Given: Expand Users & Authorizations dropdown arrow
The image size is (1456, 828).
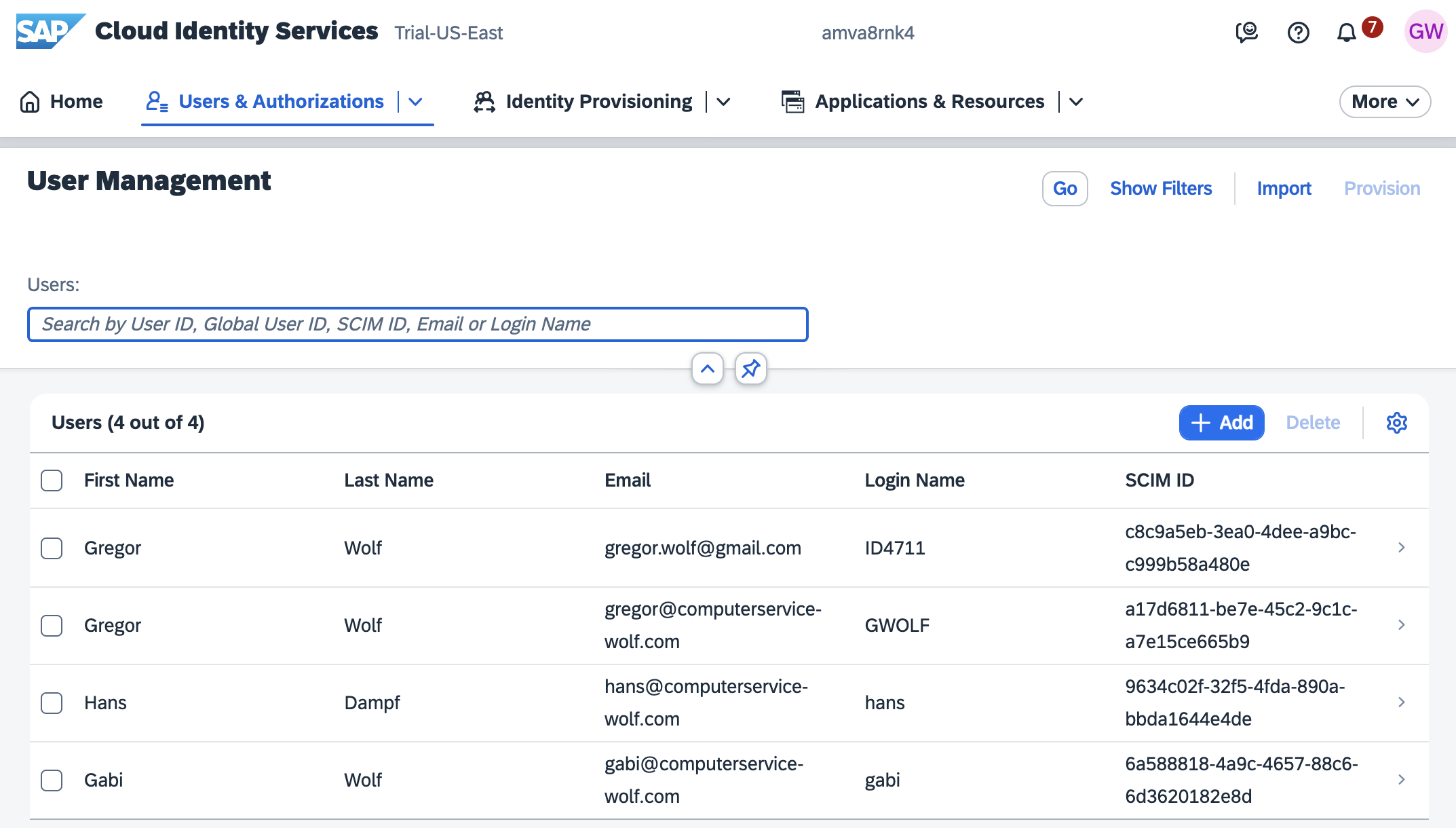Looking at the screenshot, I should [416, 101].
